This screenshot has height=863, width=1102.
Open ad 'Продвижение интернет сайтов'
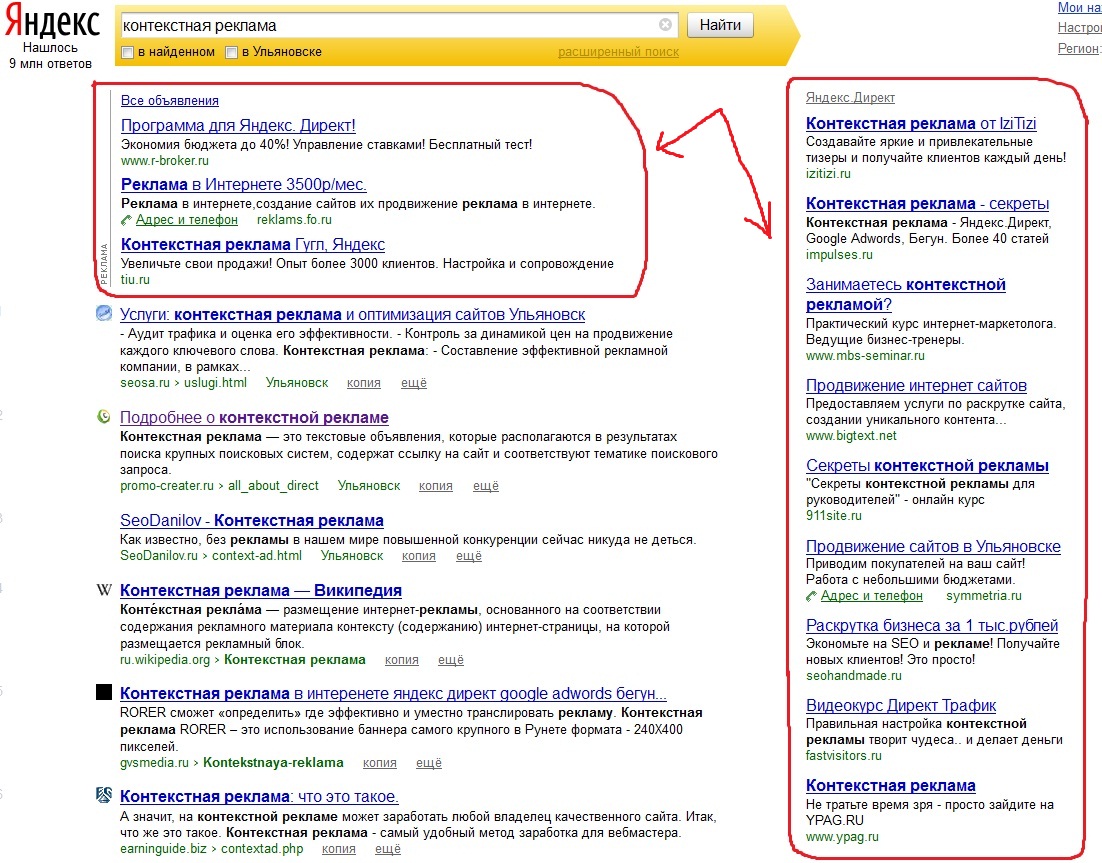(x=916, y=385)
